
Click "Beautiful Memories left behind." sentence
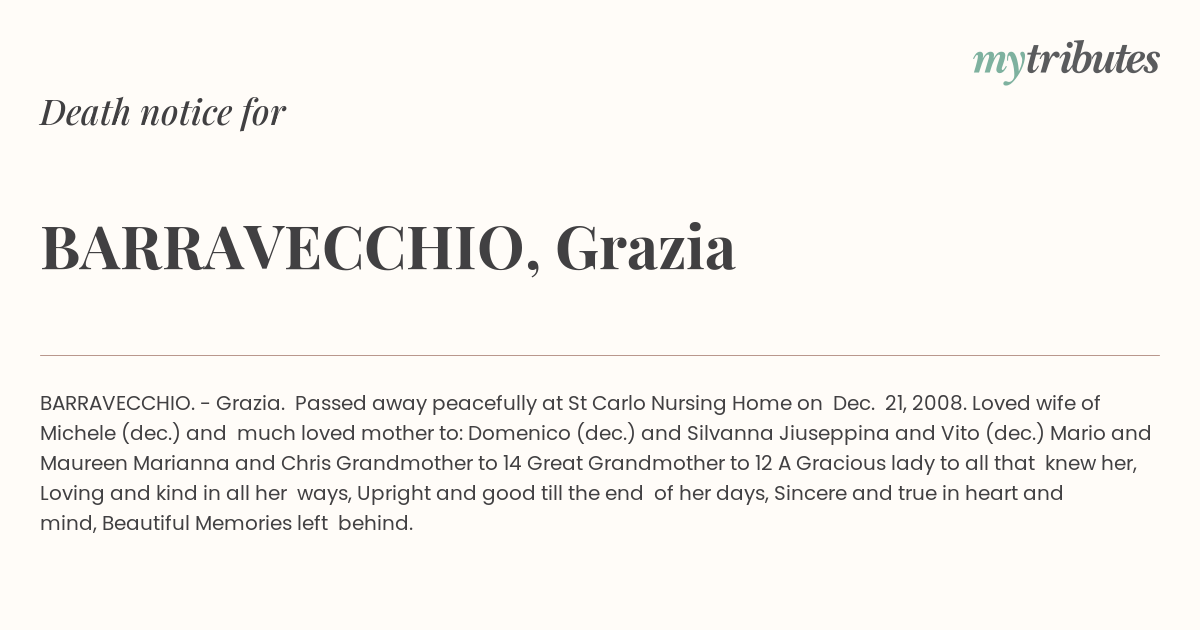257,523
